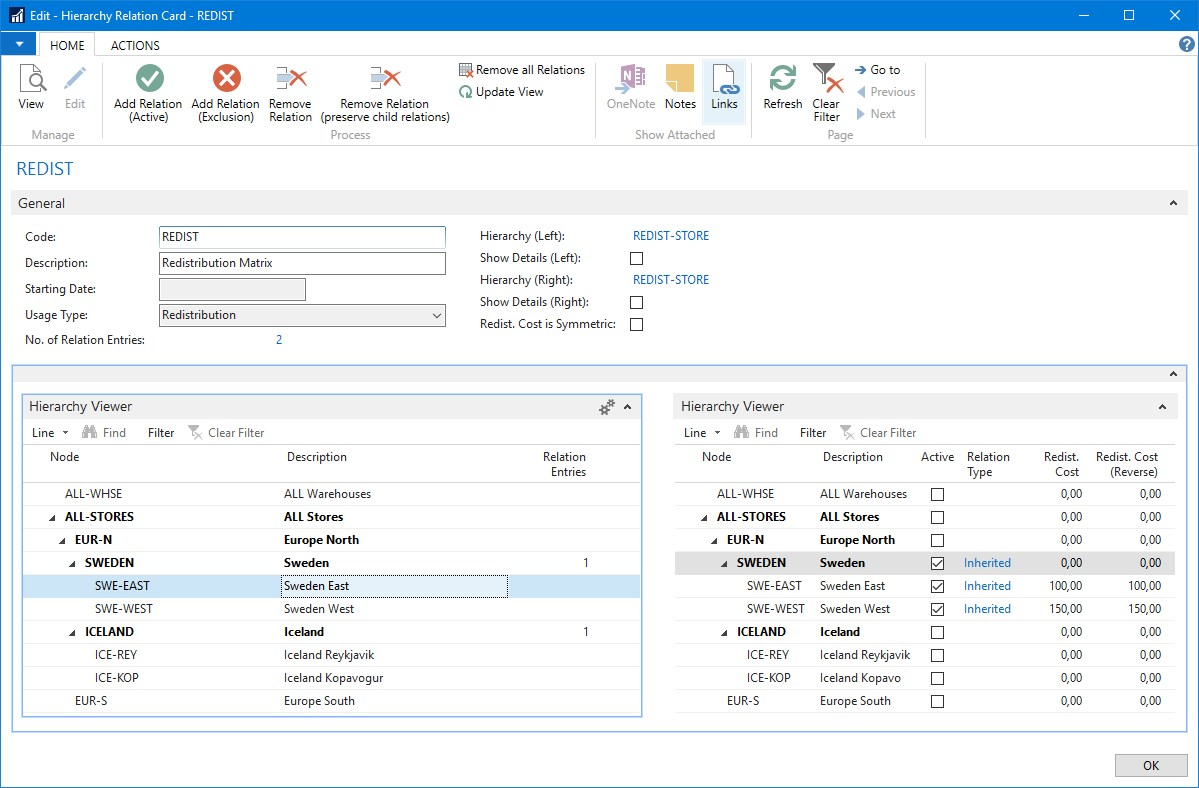Click Add Relation (Active) green check icon

coord(149,79)
